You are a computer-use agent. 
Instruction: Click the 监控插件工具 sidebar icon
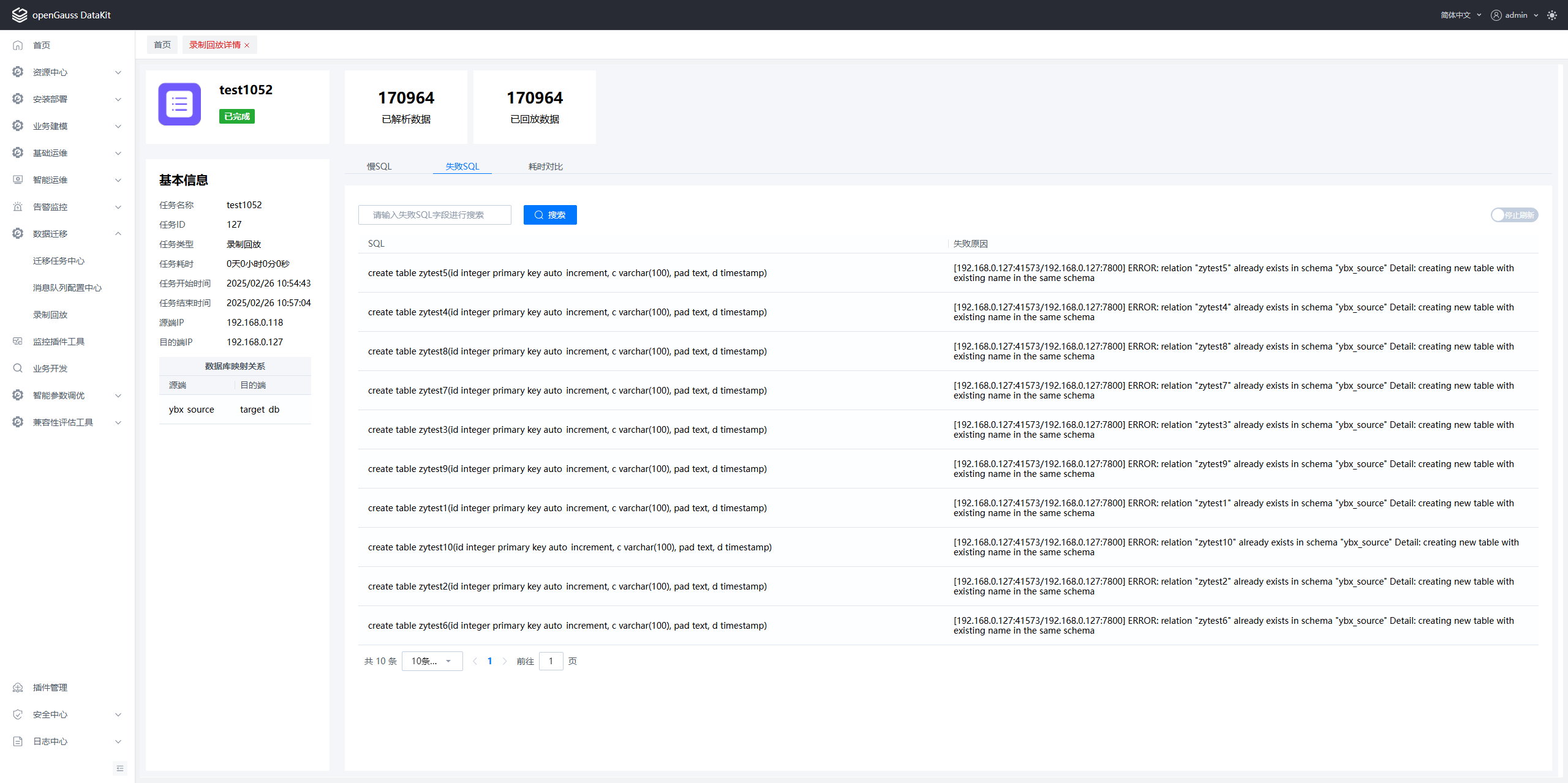coord(18,342)
